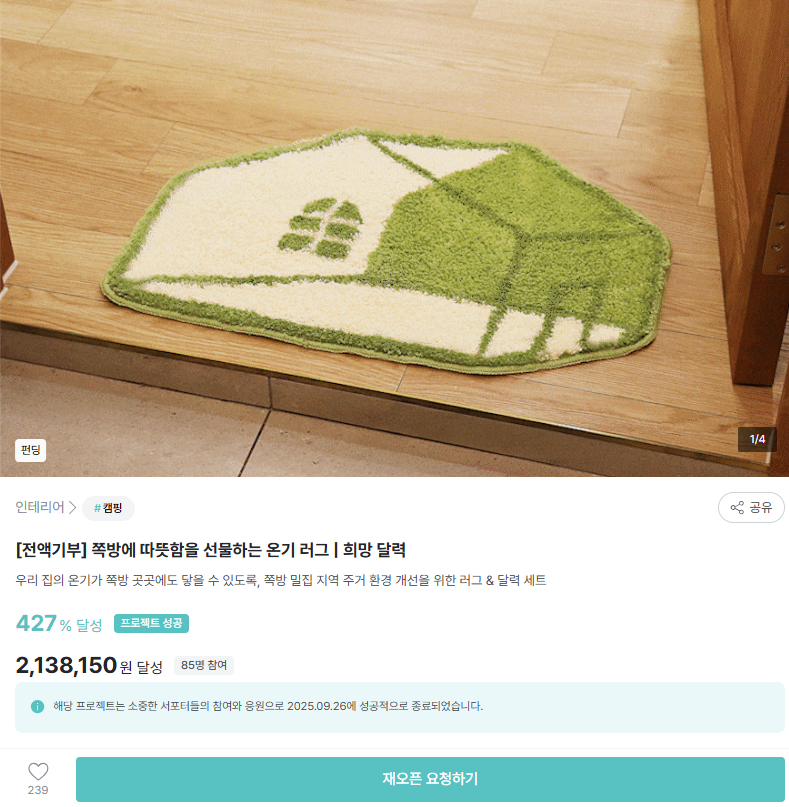
Task: Click the project title starting with [전액기부]
Action: [211, 550]
